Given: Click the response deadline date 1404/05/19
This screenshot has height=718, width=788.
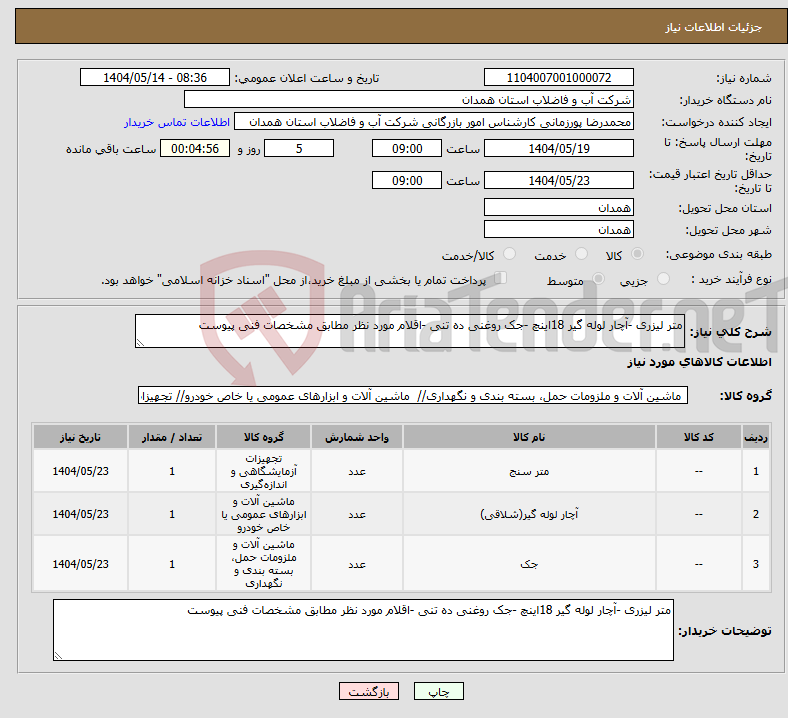Looking at the screenshot, I should tap(558, 149).
